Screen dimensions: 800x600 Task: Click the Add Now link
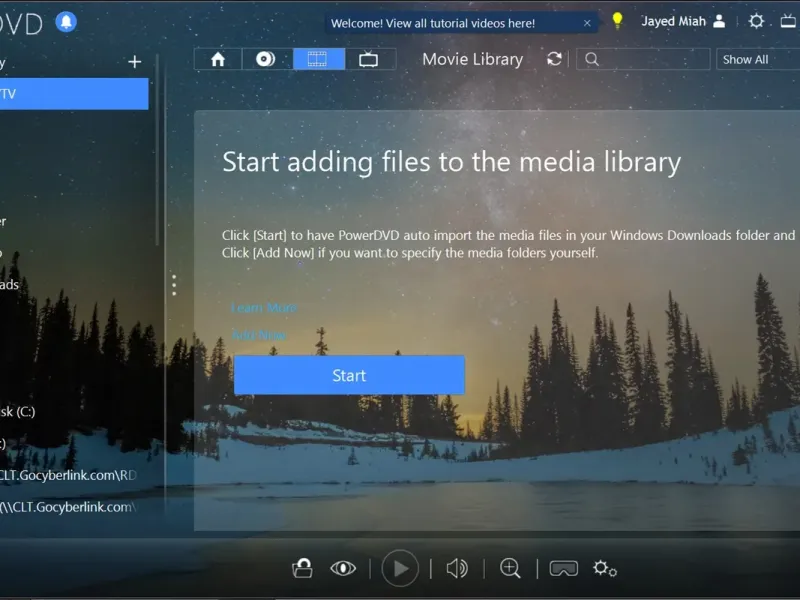coord(259,335)
